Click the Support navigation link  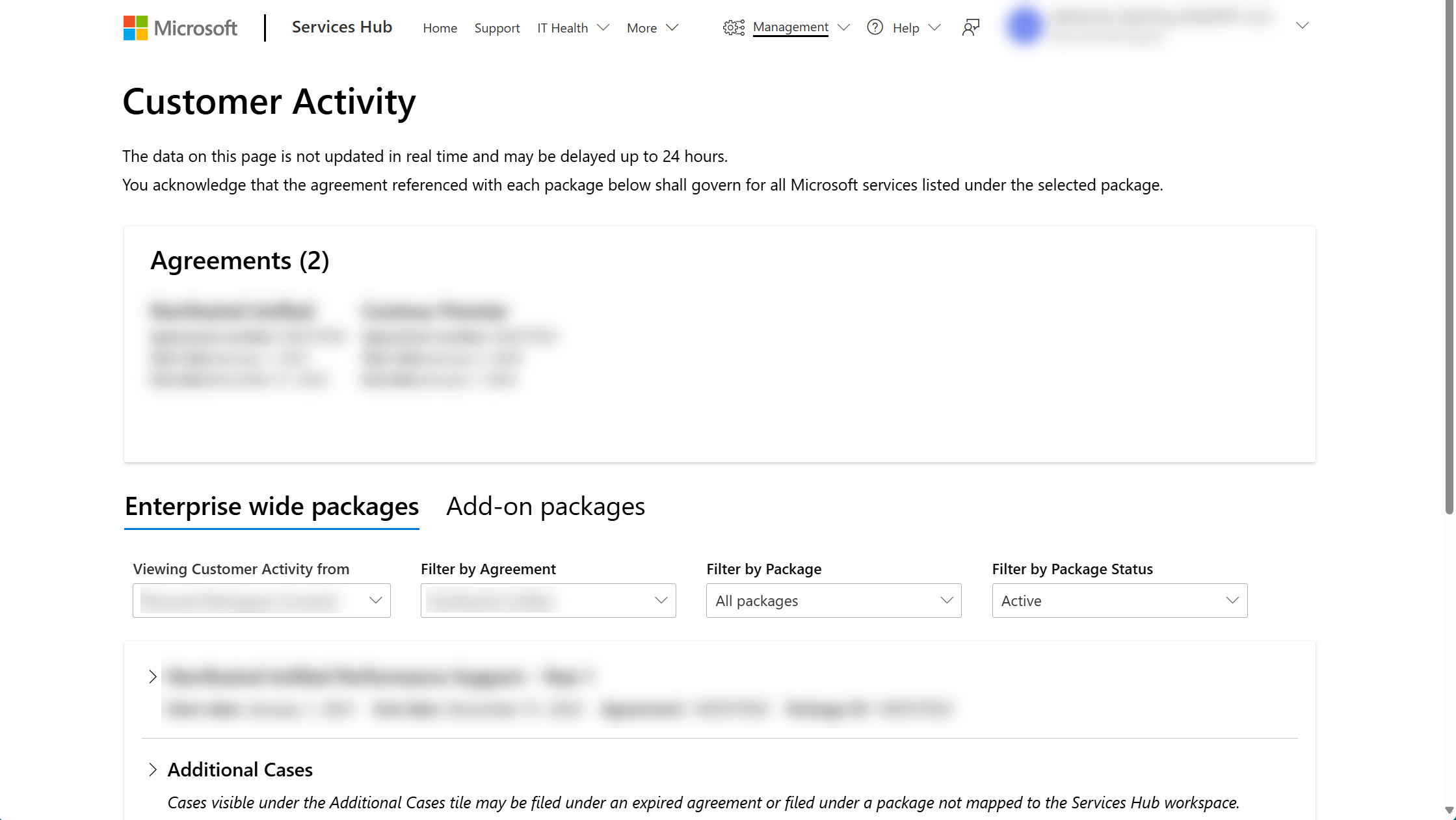497,27
